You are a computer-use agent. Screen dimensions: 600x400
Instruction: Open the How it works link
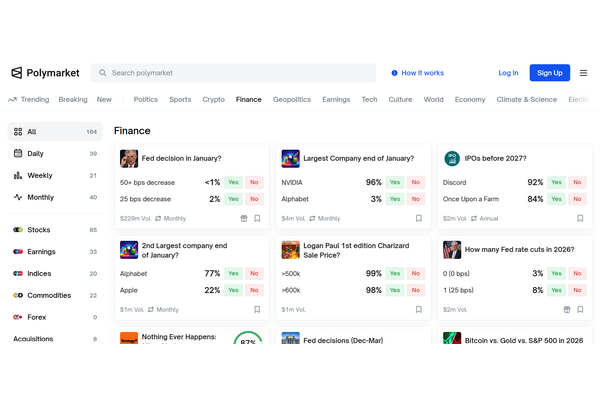point(417,73)
